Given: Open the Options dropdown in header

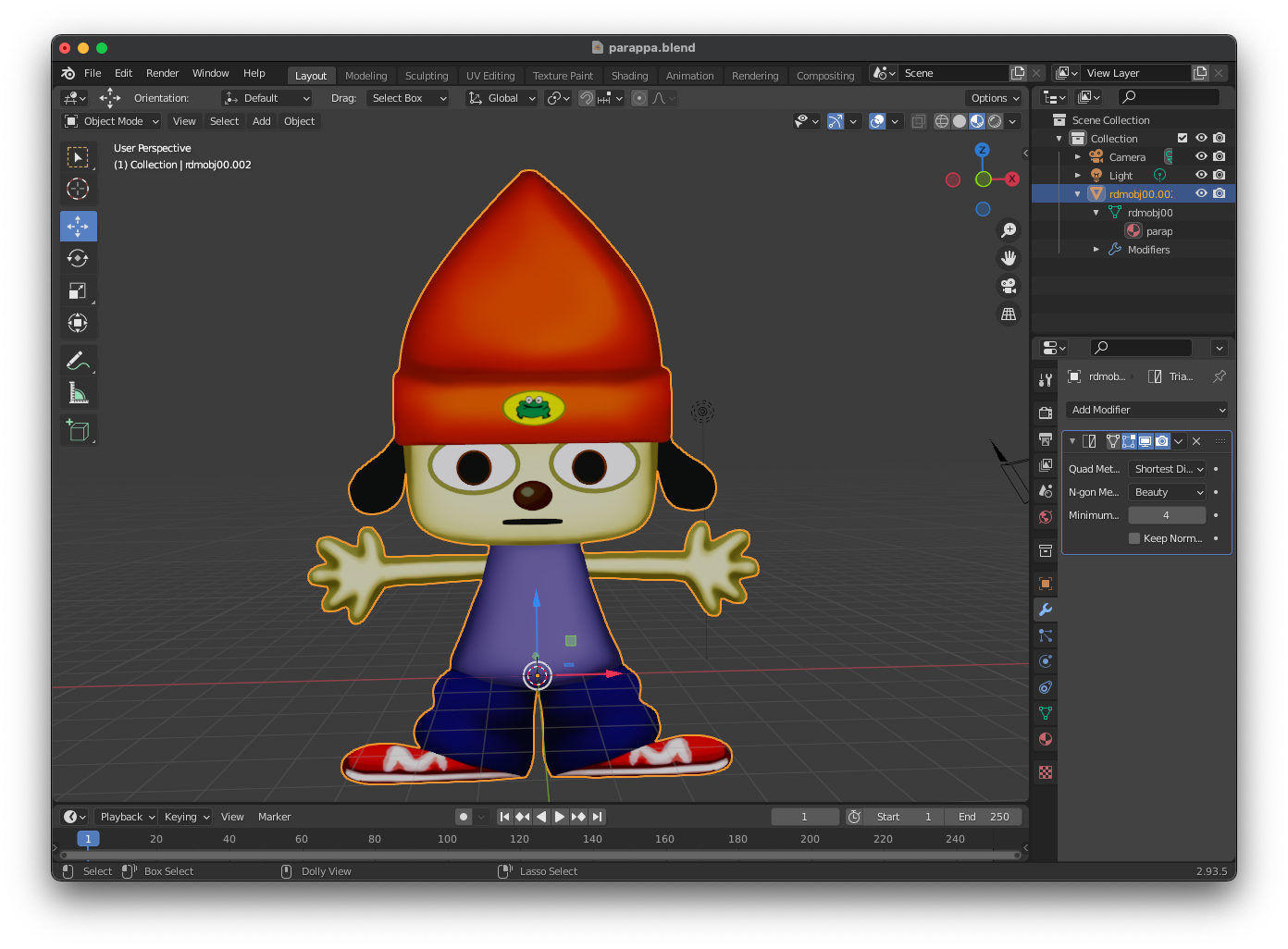Looking at the screenshot, I should coord(995,98).
